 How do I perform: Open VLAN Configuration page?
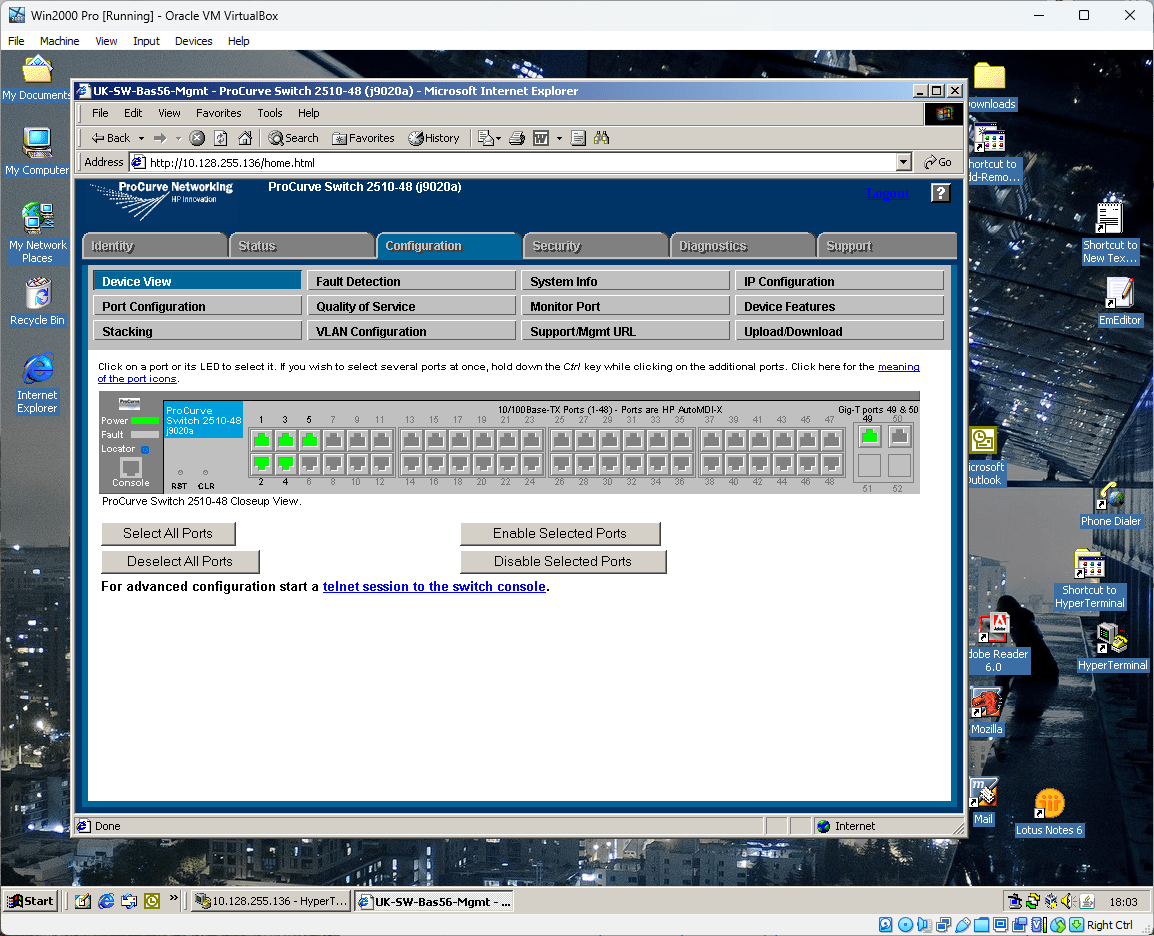(411, 331)
